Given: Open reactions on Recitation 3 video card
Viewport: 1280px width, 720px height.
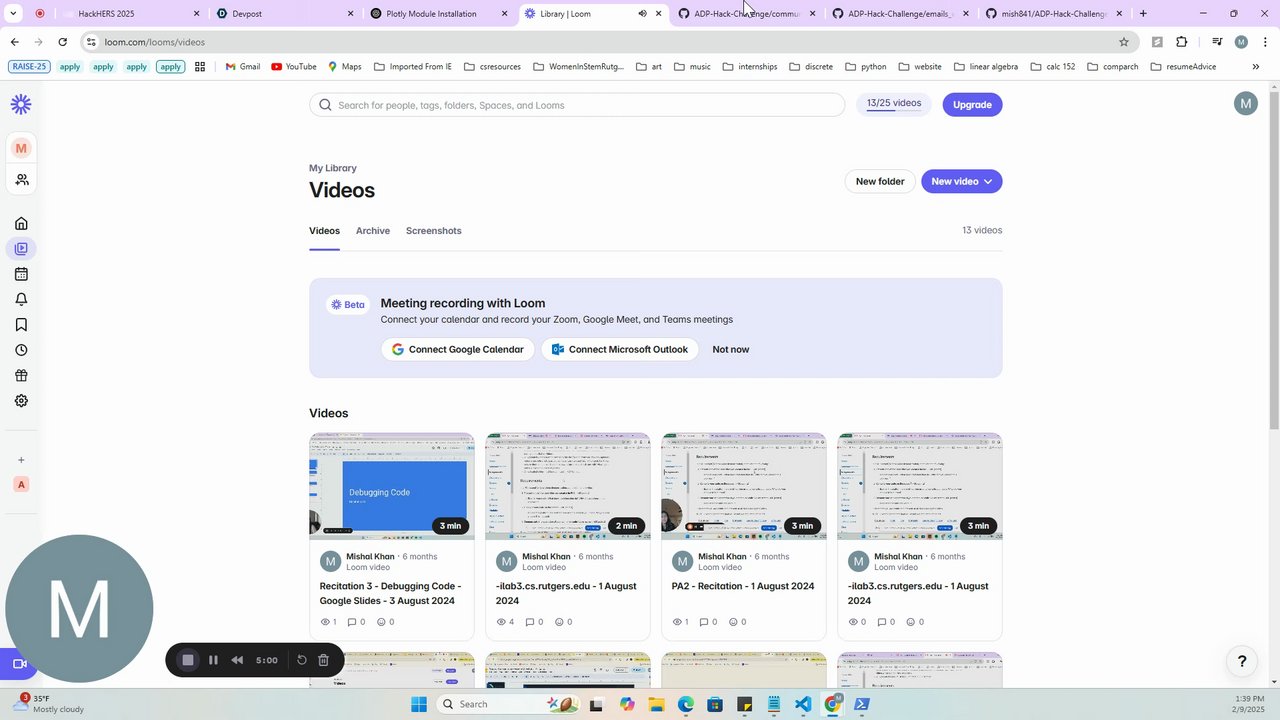Looking at the screenshot, I should tap(386, 622).
